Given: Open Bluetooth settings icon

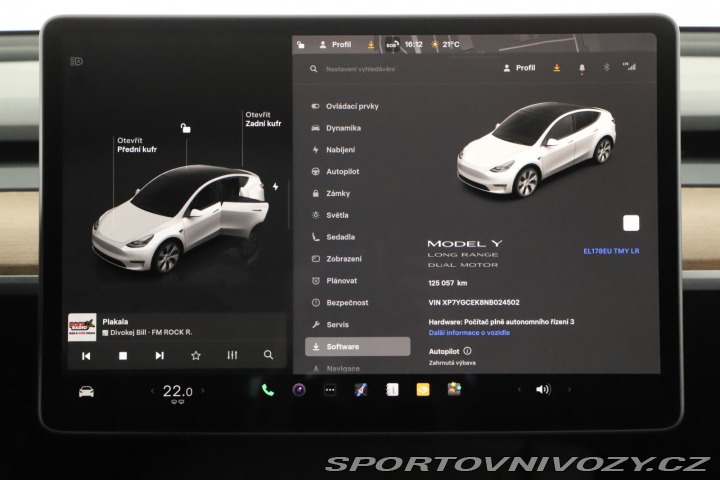Looking at the screenshot, I should 606,68.
